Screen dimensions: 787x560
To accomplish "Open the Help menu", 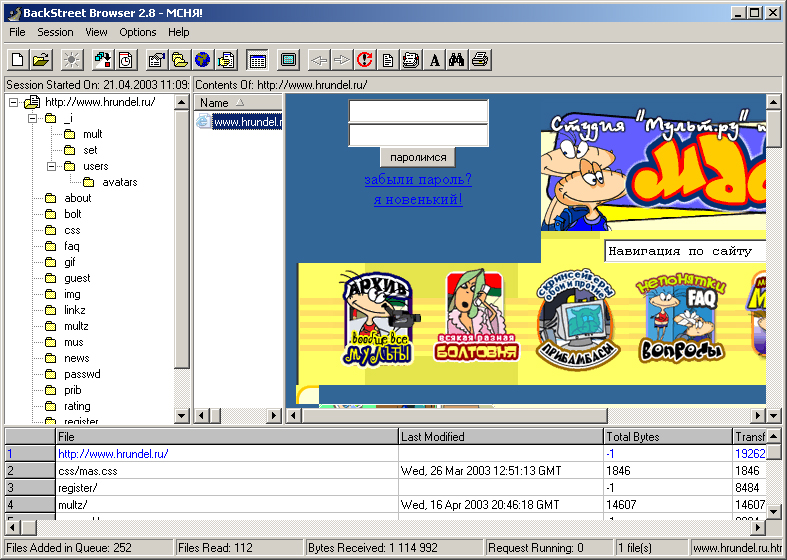I will 178,32.
